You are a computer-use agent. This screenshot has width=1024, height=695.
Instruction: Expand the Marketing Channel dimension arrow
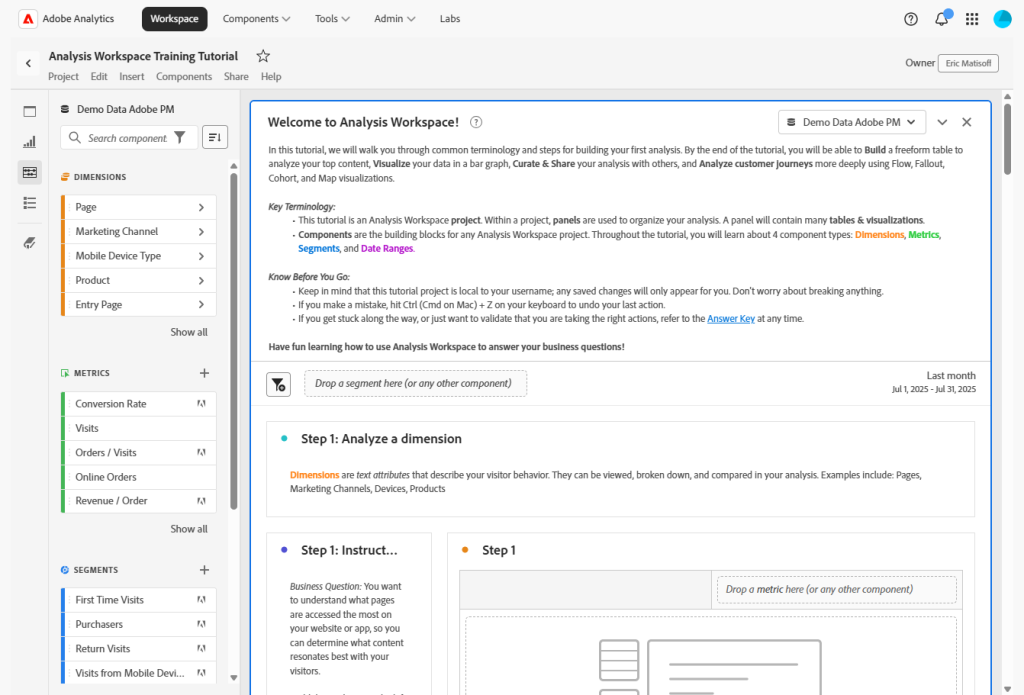201,232
